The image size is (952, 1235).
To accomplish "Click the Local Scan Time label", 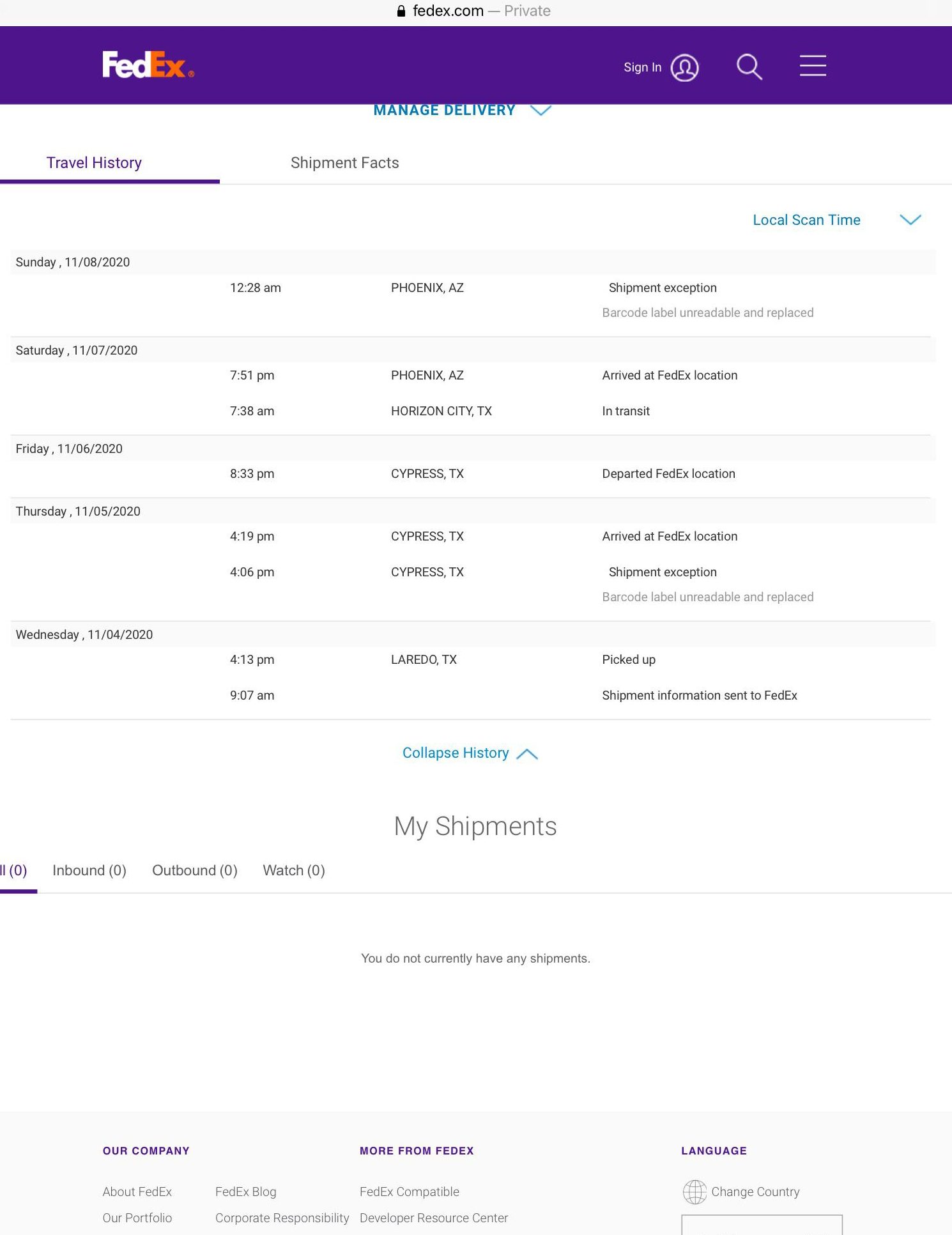I will (806, 220).
